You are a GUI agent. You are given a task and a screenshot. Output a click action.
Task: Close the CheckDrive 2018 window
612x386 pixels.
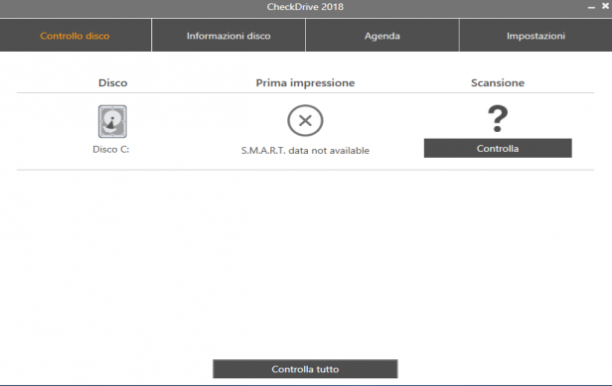(605, 6)
